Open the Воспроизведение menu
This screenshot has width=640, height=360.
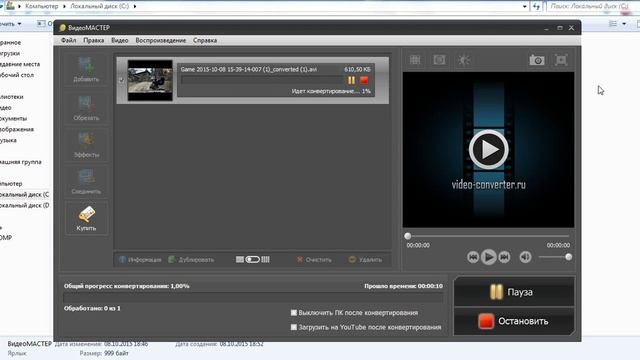(x=160, y=40)
